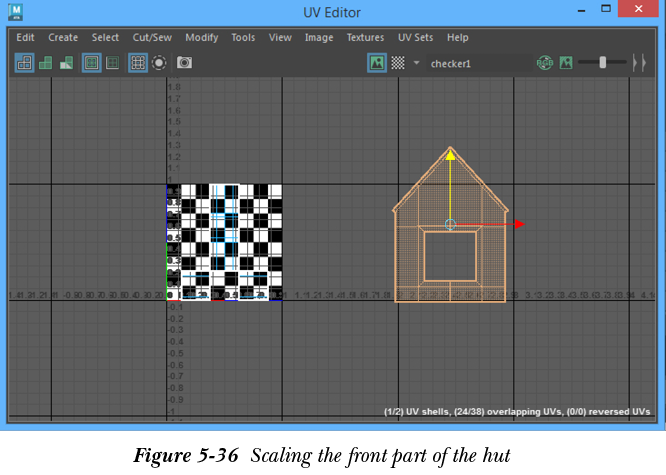
Task: Toggle the texture image display button
Action: pyautogui.click(x=377, y=62)
